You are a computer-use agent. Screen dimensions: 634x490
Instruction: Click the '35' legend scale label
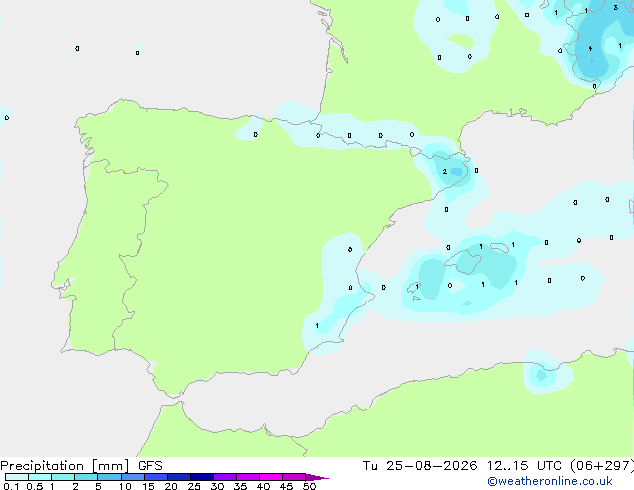pos(240,486)
